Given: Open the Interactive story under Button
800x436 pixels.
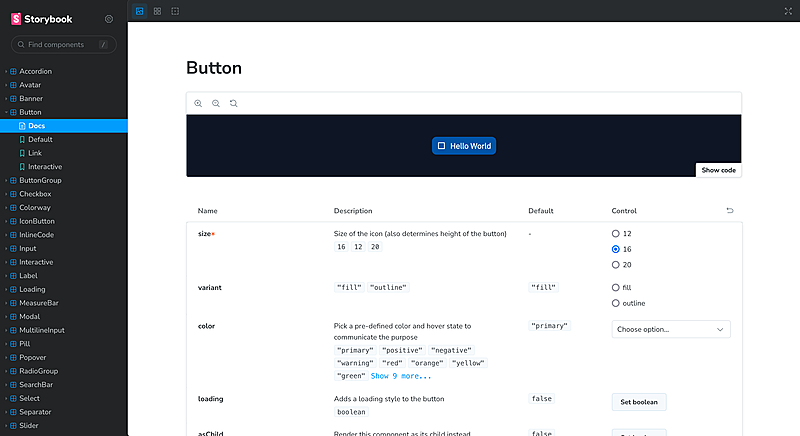Looking at the screenshot, I should point(45,167).
